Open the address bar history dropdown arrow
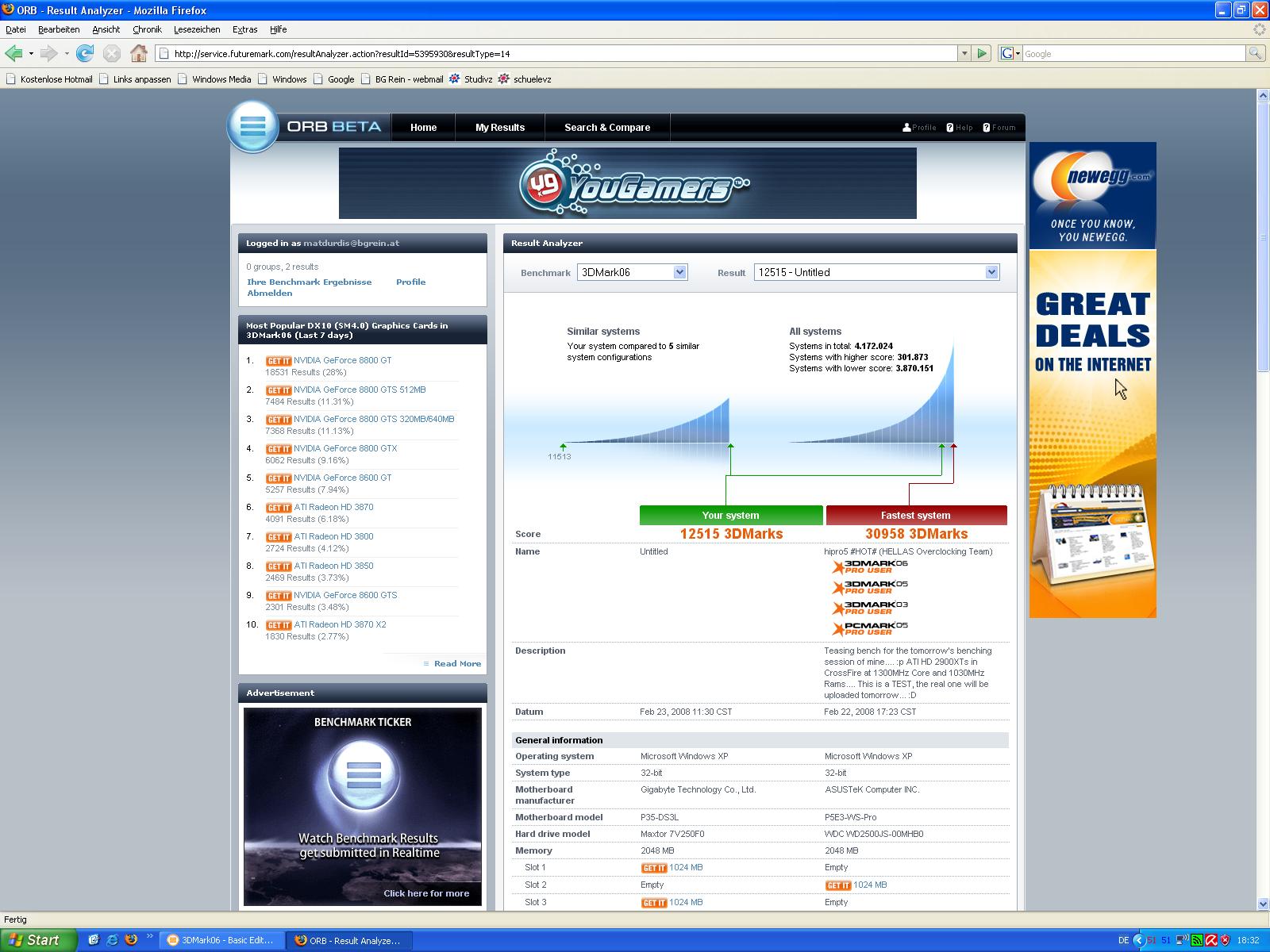1270x952 pixels. point(964,53)
